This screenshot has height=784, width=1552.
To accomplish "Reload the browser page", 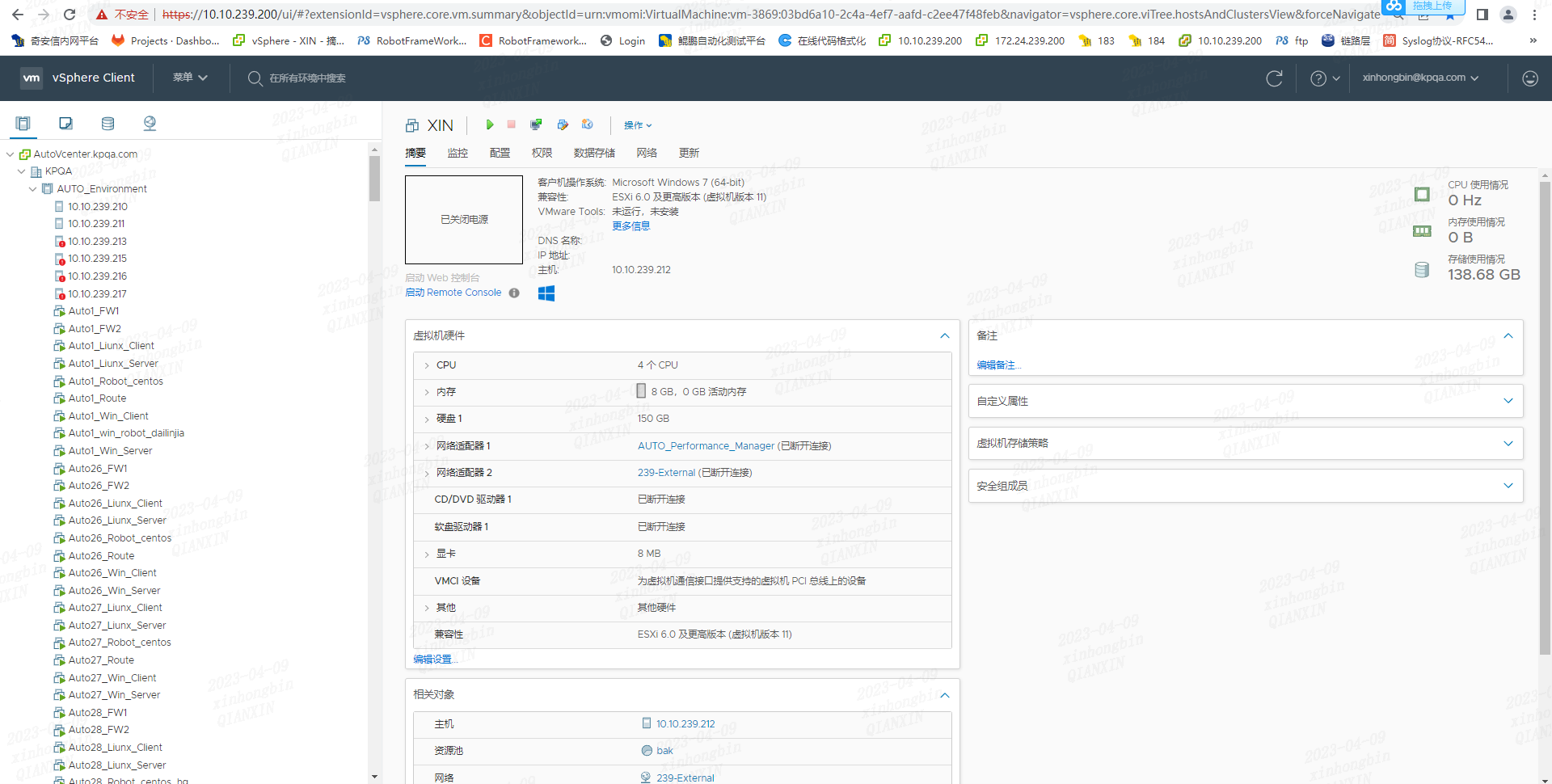I will click(x=70, y=15).
